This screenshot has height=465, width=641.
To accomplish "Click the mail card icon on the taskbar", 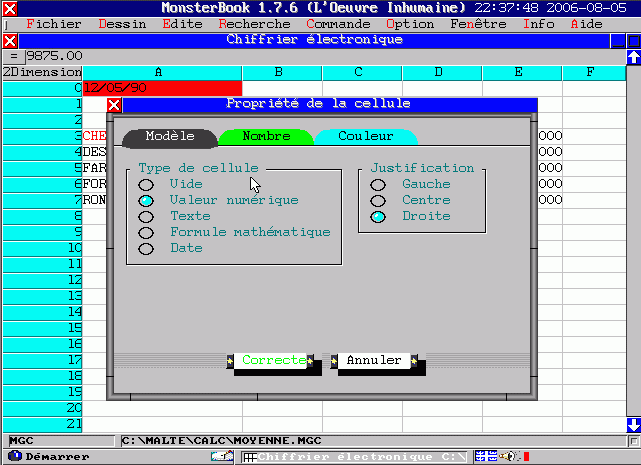I will [222, 456].
